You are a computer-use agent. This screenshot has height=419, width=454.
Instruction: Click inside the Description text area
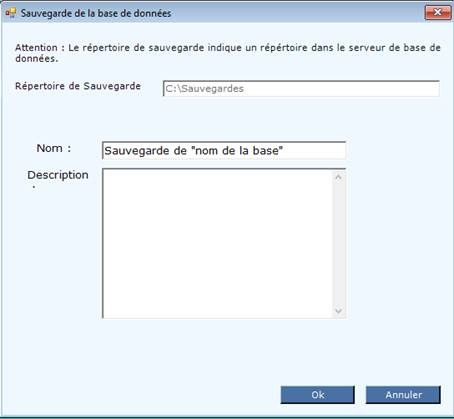[x=217, y=243]
